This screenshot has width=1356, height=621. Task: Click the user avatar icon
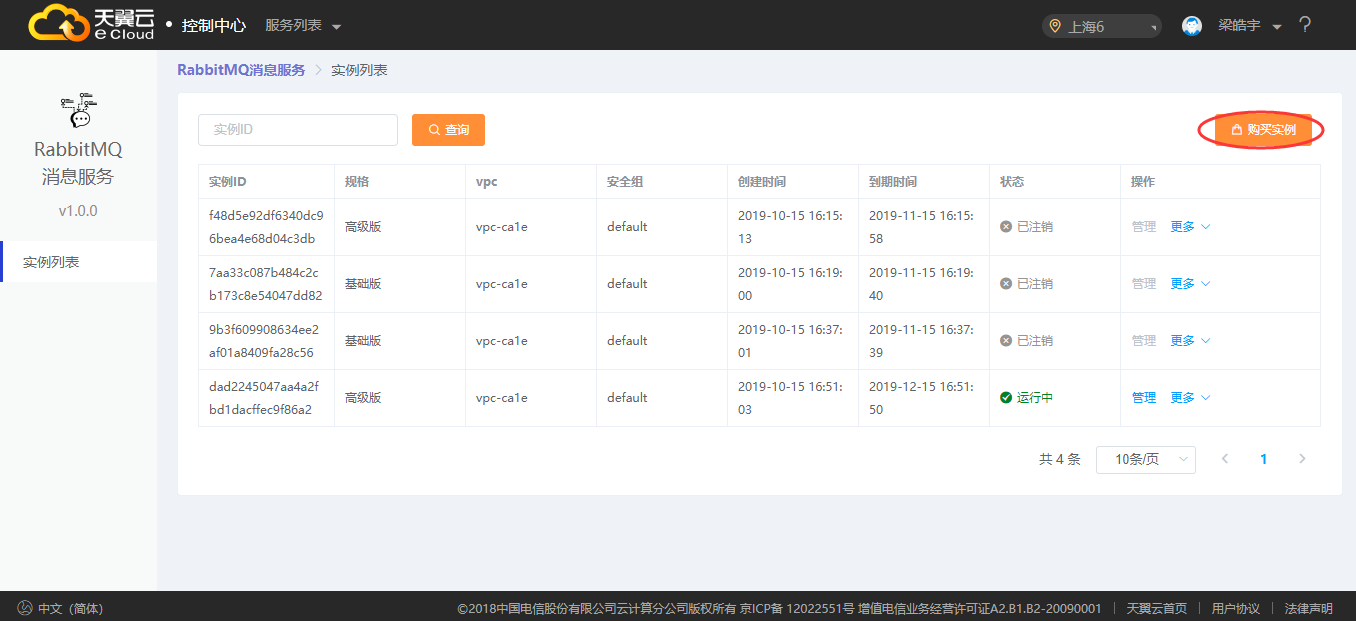pos(1191,26)
